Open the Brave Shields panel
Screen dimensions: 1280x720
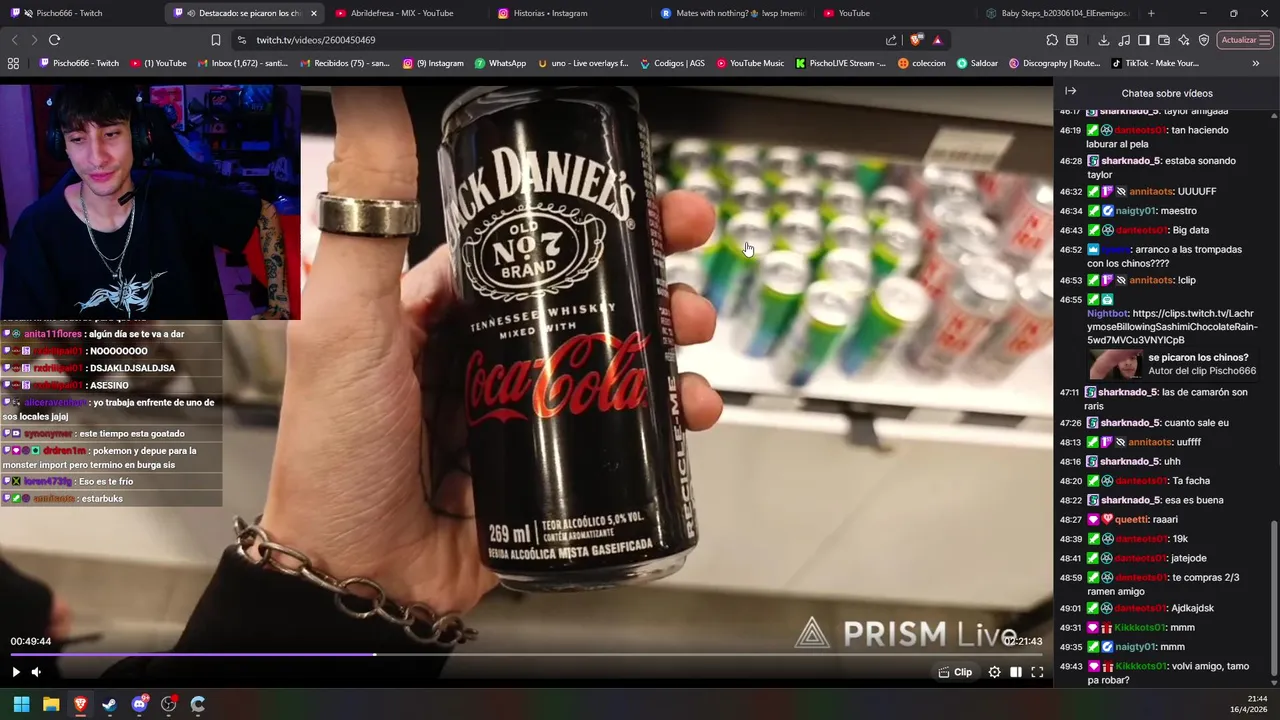(x=916, y=40)
